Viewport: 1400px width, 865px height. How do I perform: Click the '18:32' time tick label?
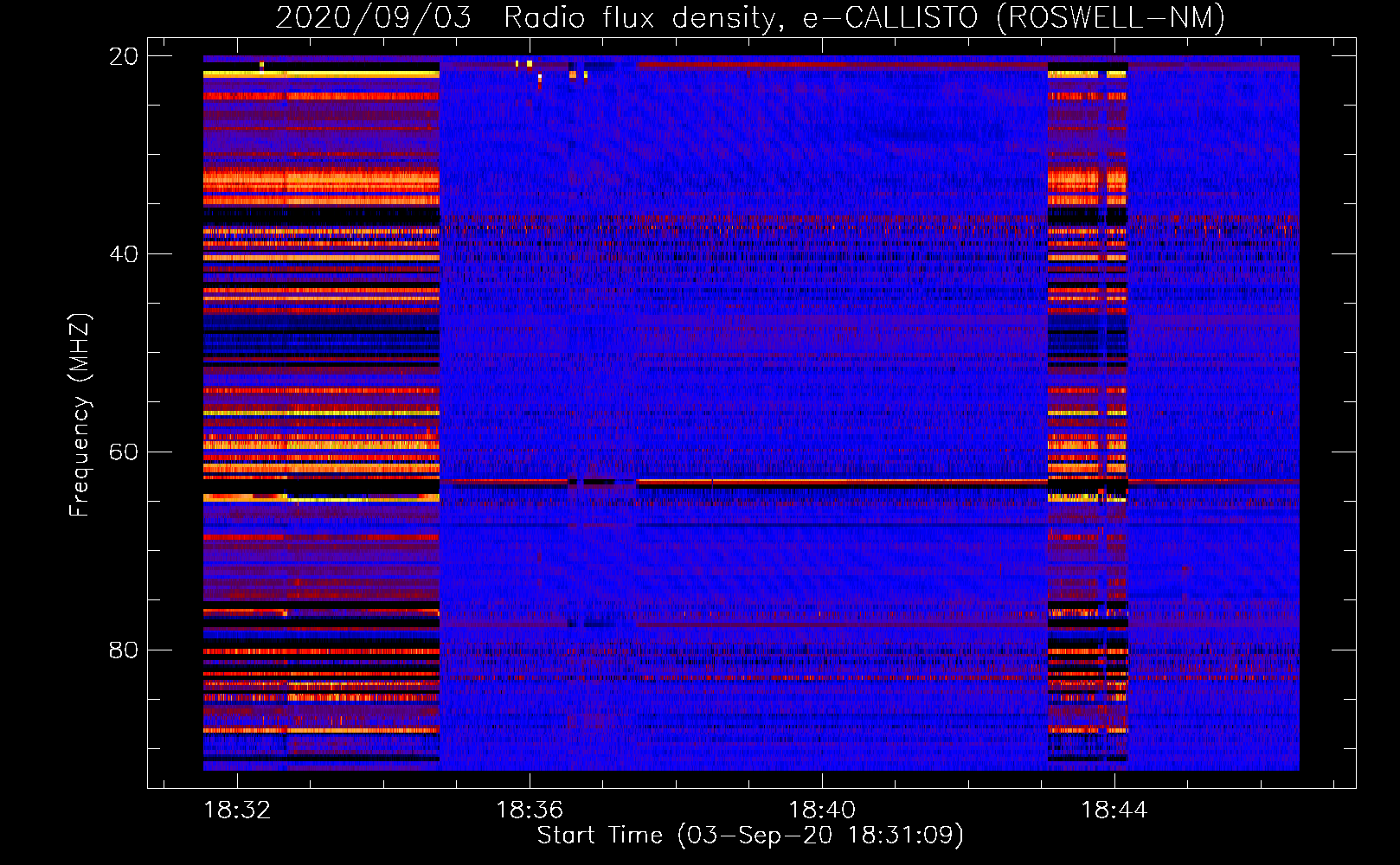tap(237, 811)
